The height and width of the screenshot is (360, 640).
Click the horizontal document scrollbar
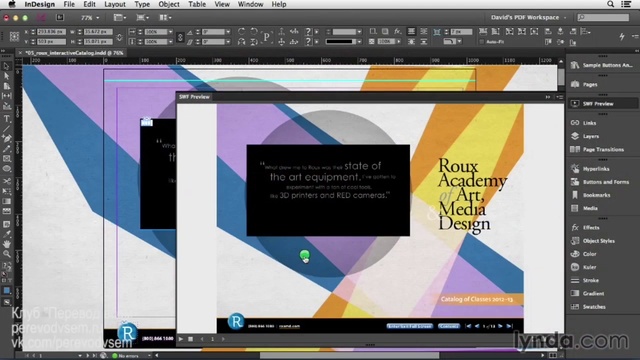[x=350, y=356]
